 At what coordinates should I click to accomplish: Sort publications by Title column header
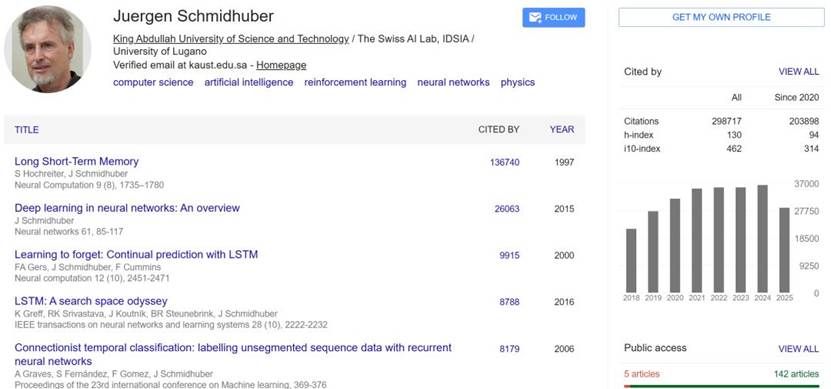click(x=26, y=130)
